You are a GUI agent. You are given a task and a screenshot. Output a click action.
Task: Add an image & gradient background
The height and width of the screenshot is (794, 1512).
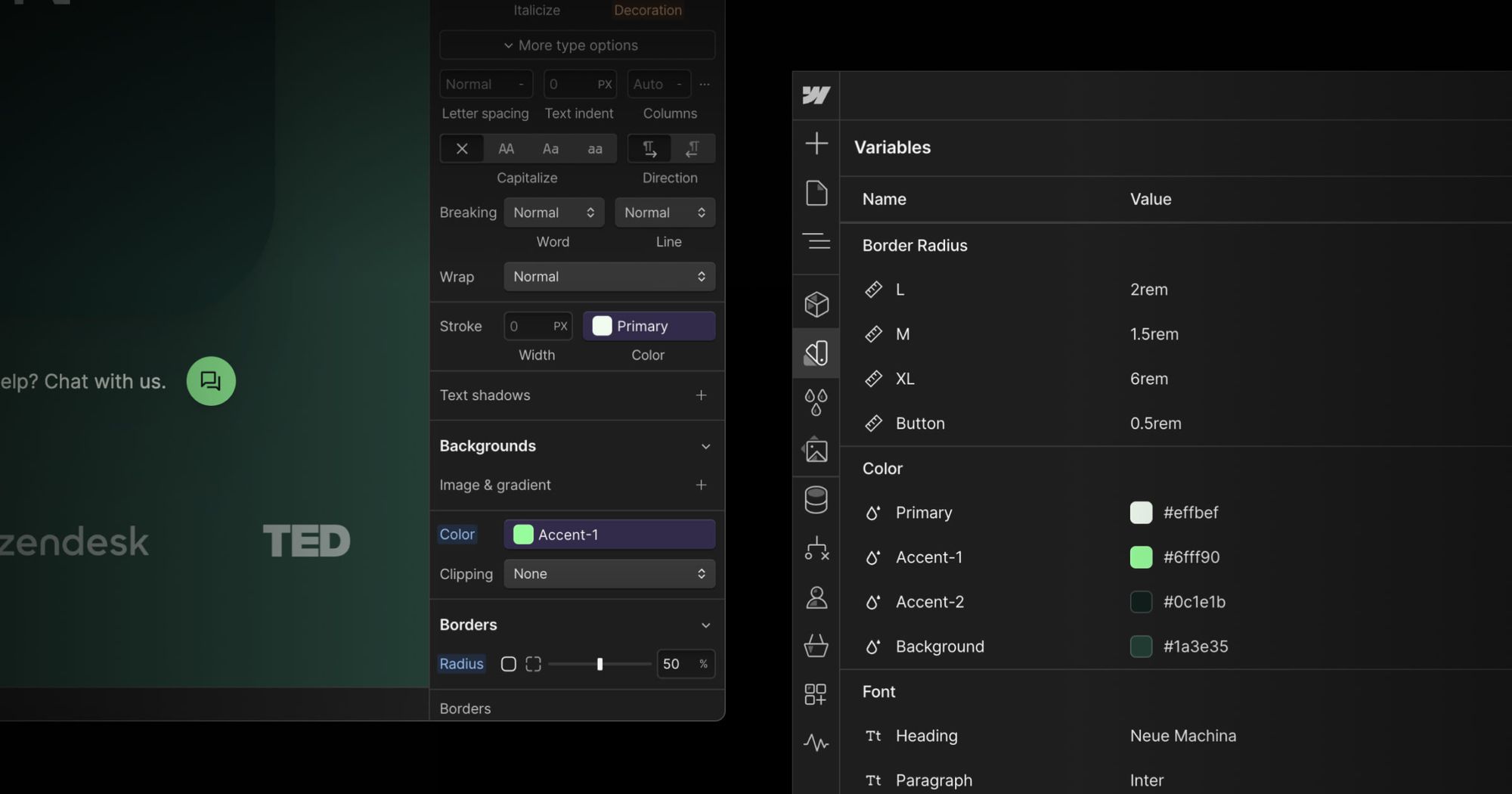pos(701,485)
